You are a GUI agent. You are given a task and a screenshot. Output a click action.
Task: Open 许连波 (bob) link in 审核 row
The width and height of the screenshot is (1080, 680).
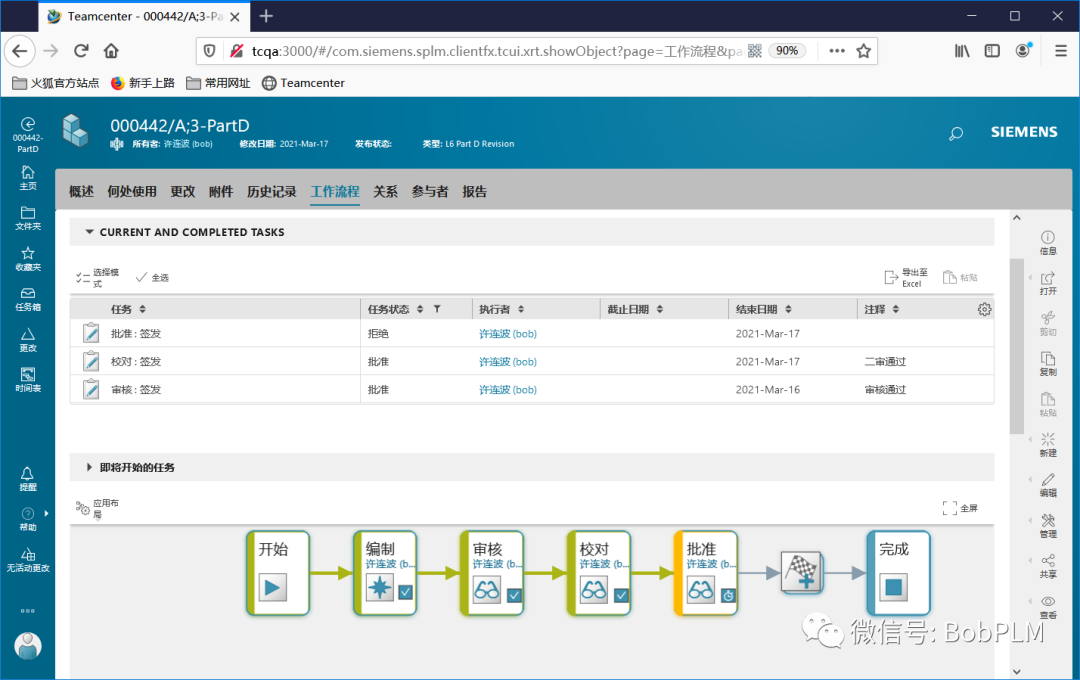[508, 390]
